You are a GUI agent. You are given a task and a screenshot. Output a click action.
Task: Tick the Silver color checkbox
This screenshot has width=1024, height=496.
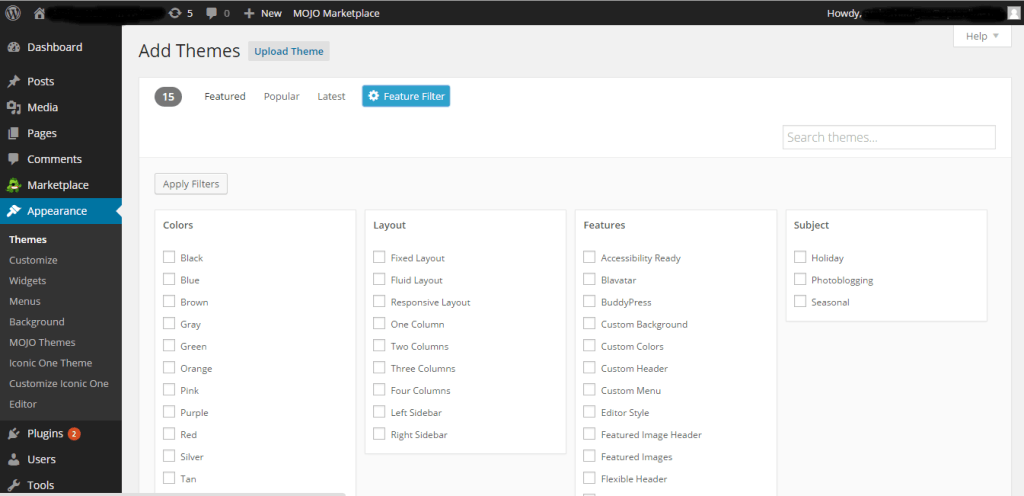coord(169,456)
